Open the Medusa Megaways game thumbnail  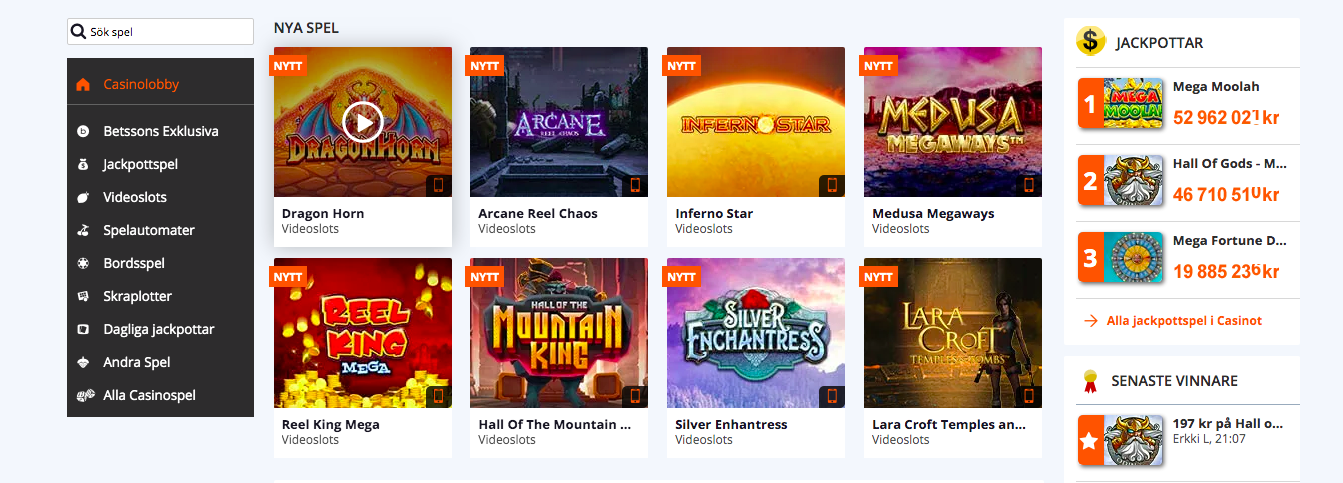coord(953,122)
